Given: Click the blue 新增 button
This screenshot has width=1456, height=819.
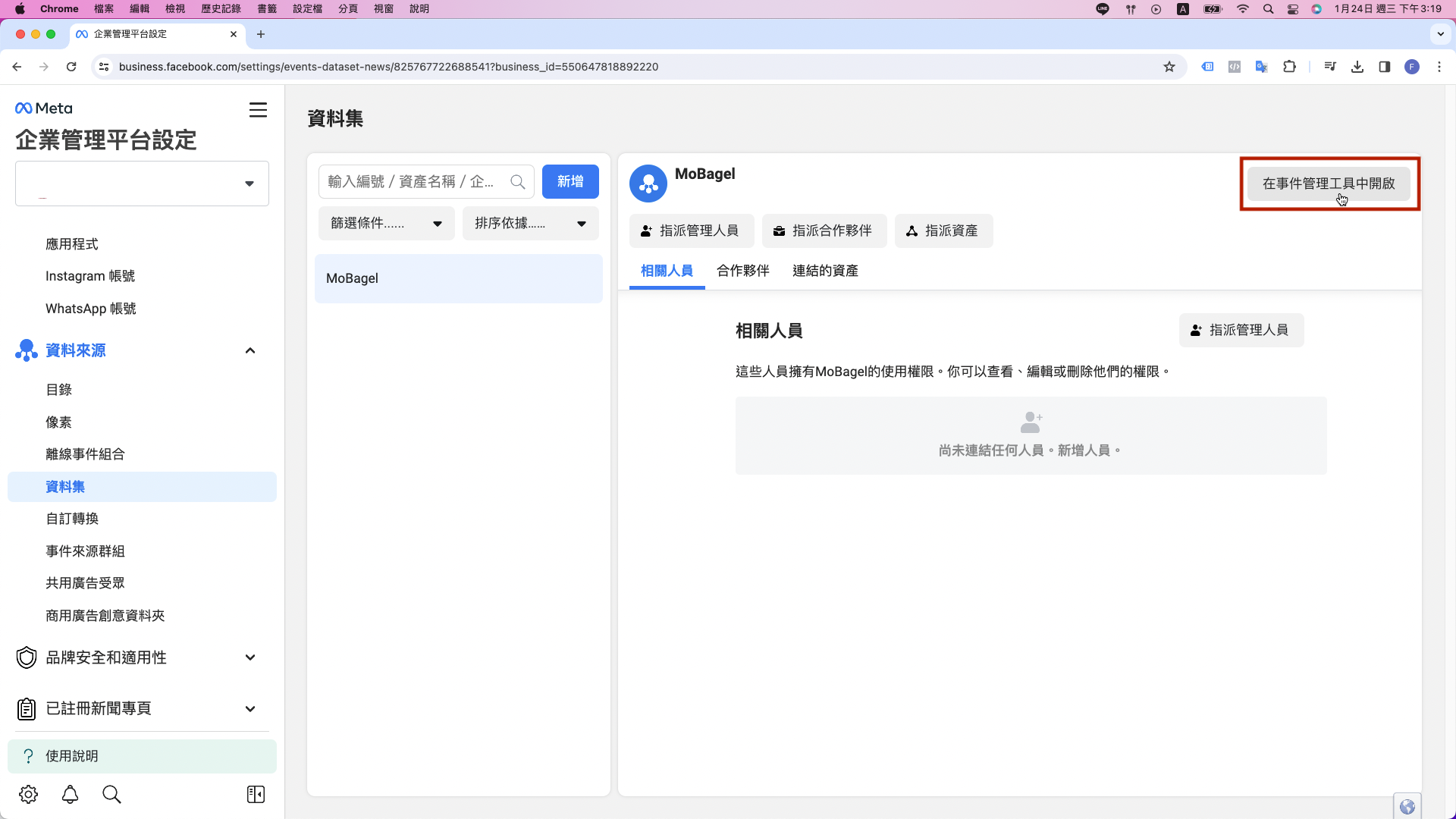Looking at the screenshot, I should 570,182.
